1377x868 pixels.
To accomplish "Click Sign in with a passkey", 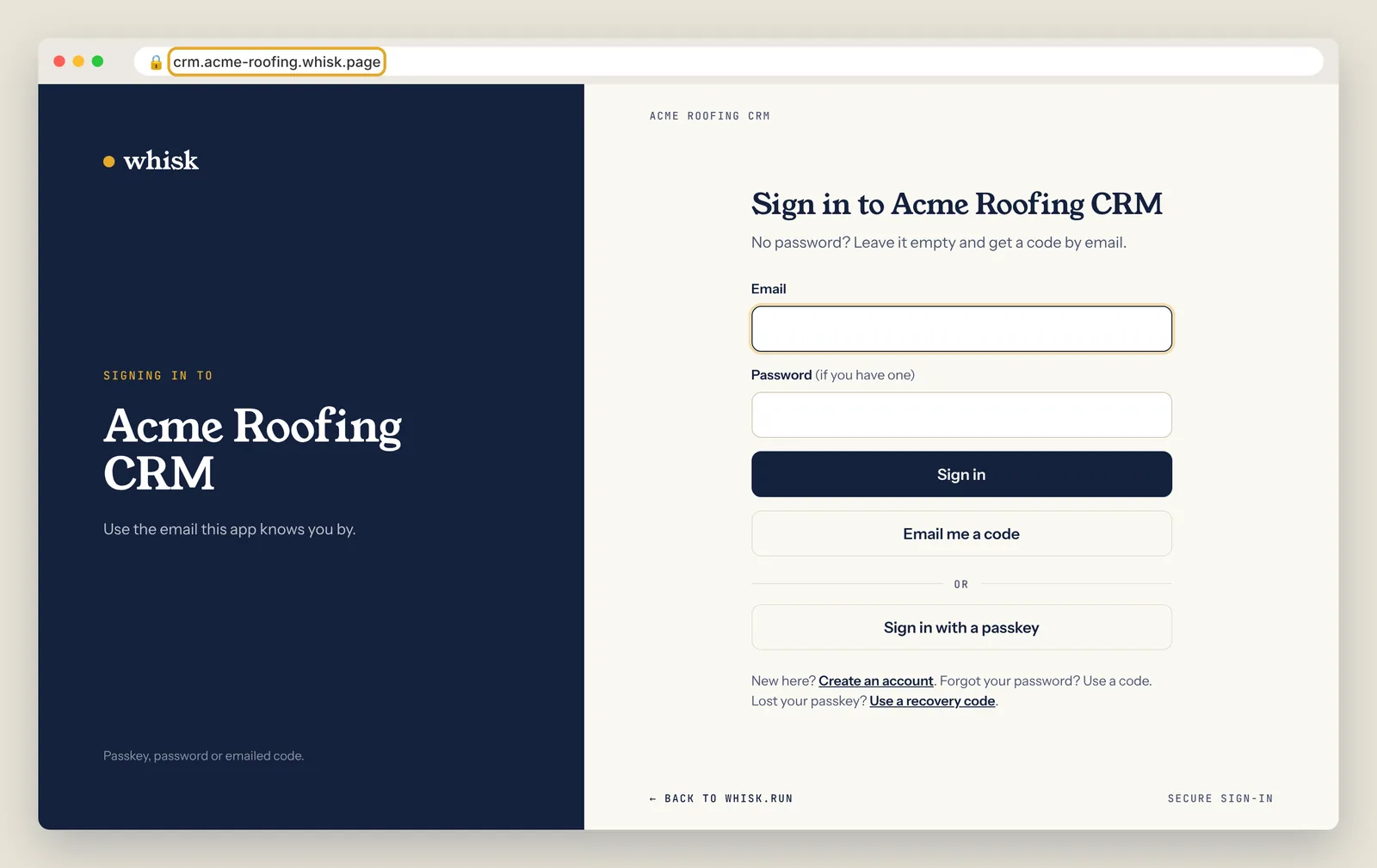I will tap(961, 627).
